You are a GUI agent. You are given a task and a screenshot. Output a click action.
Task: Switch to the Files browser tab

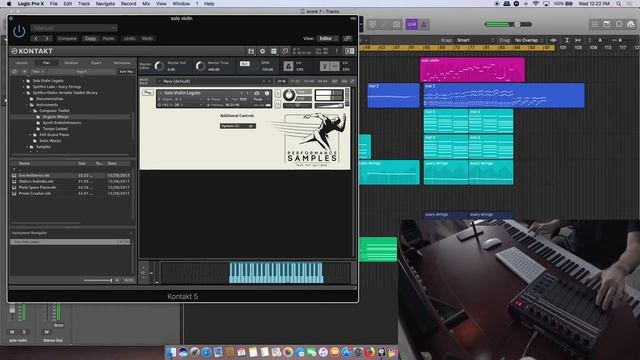47,63
